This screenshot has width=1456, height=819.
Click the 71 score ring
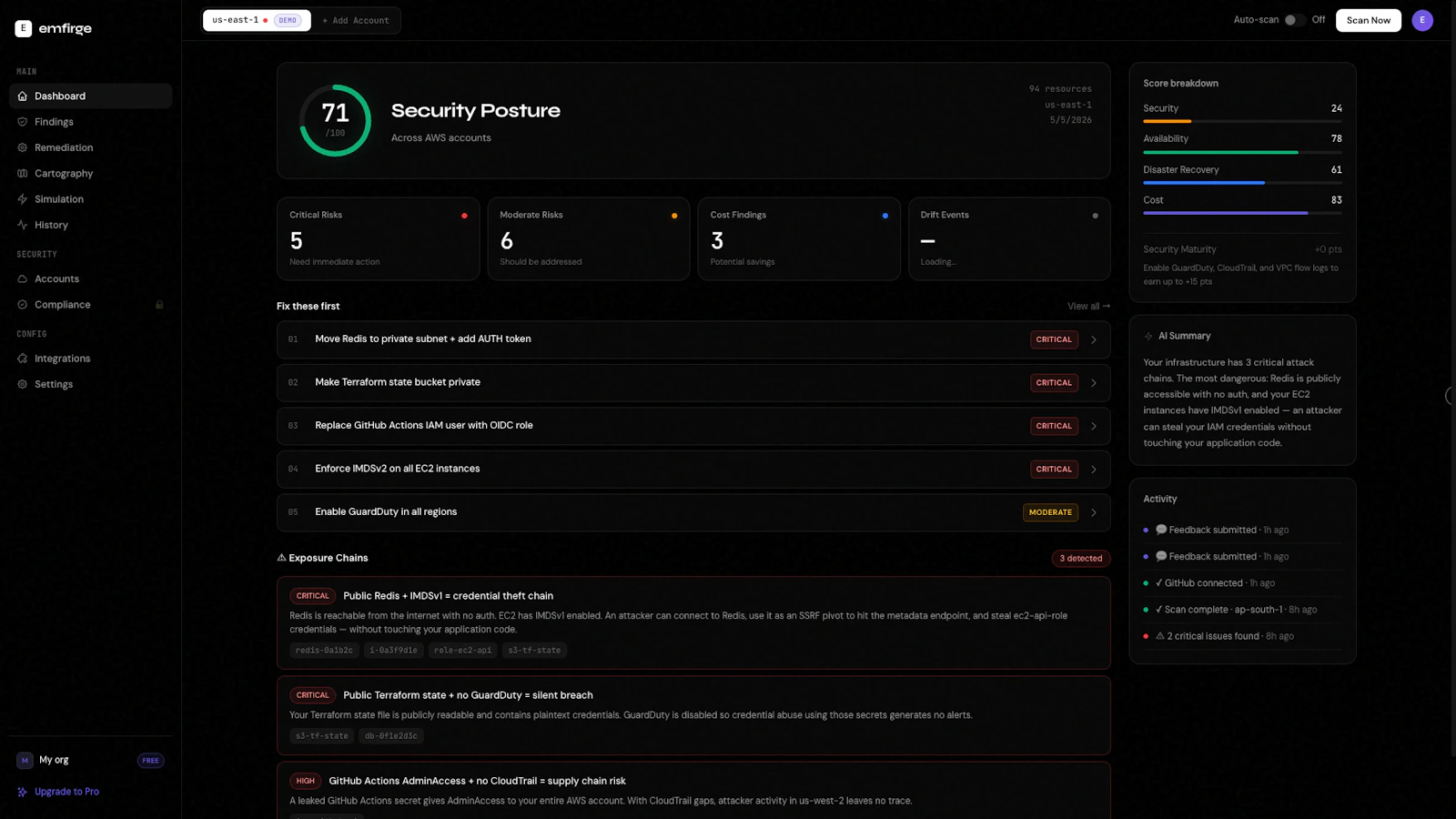click(x=335, y=120)
